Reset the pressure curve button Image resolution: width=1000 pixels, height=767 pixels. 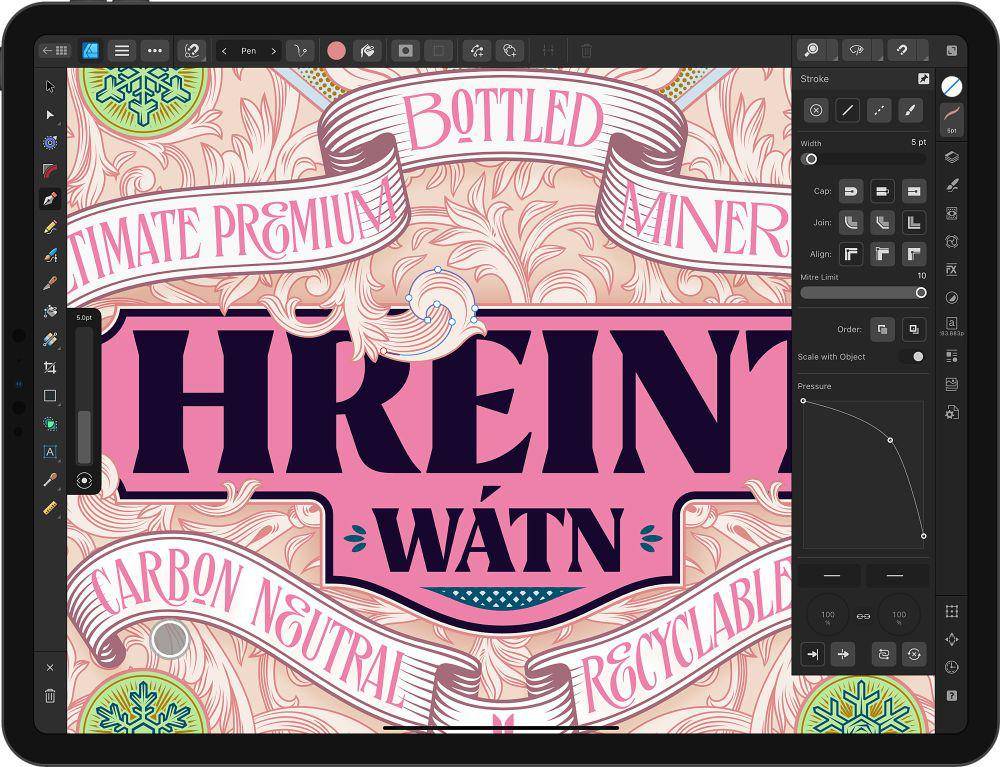(914, 654)
